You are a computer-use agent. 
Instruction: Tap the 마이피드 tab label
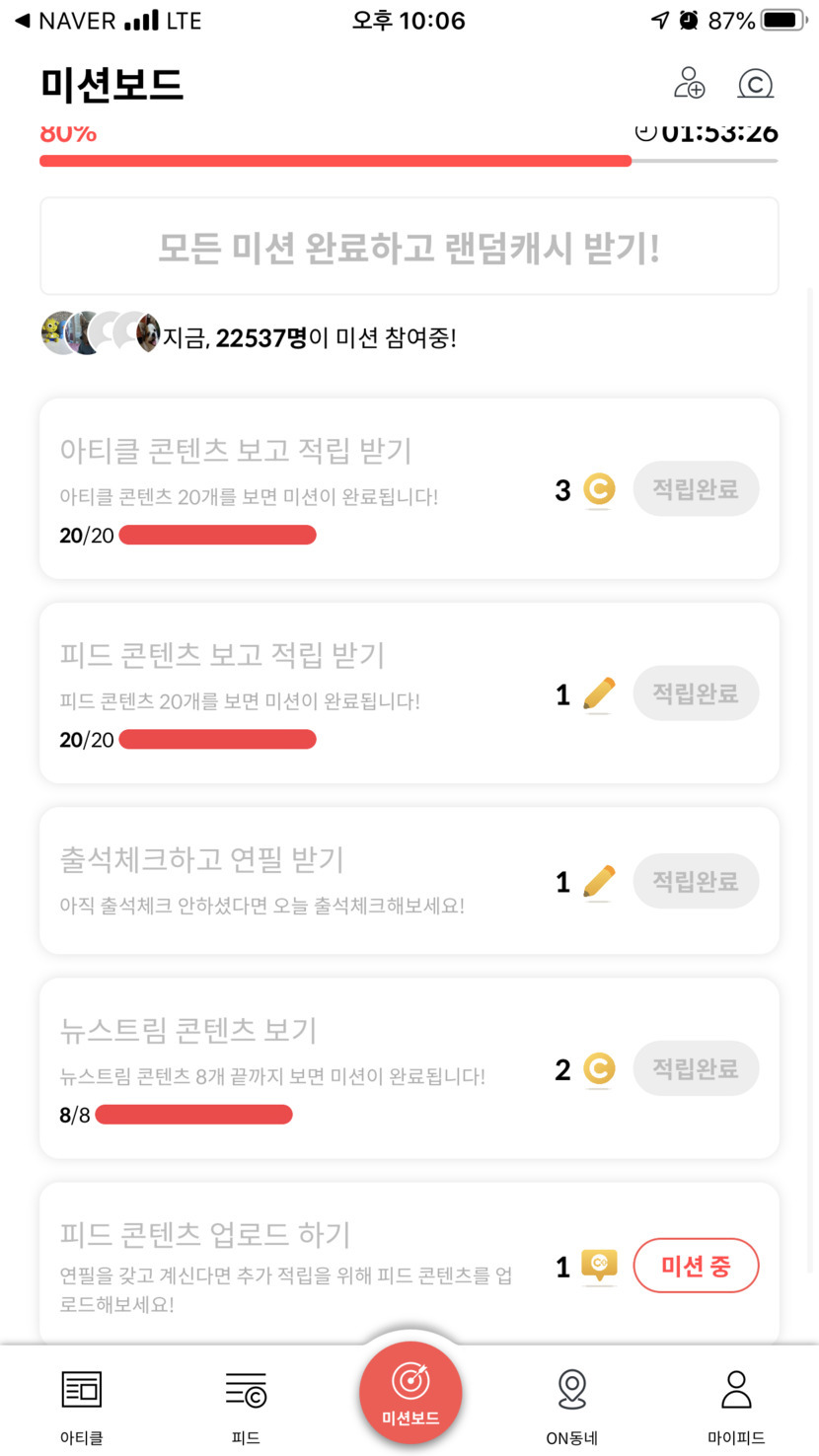[x=736, y=1438]
